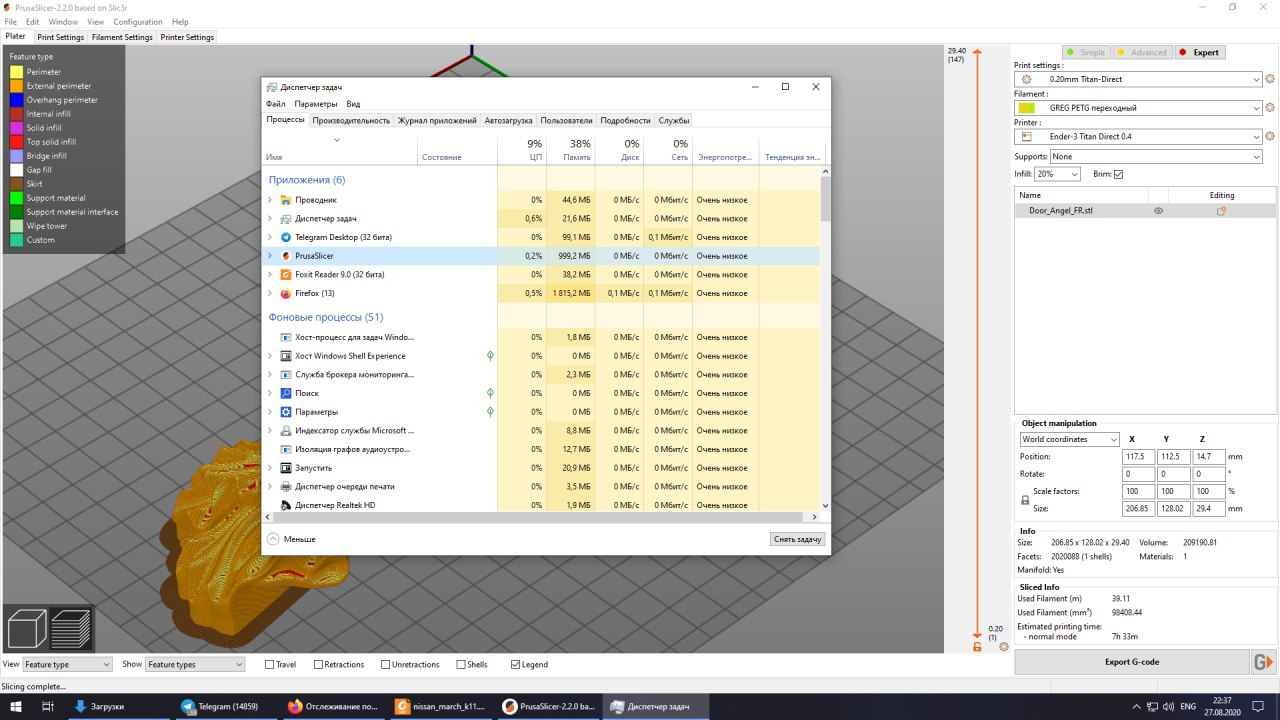The height and width of the screenshot is (720, 1280).
Task: Open Windows Start menu
Action: (17, 706)
